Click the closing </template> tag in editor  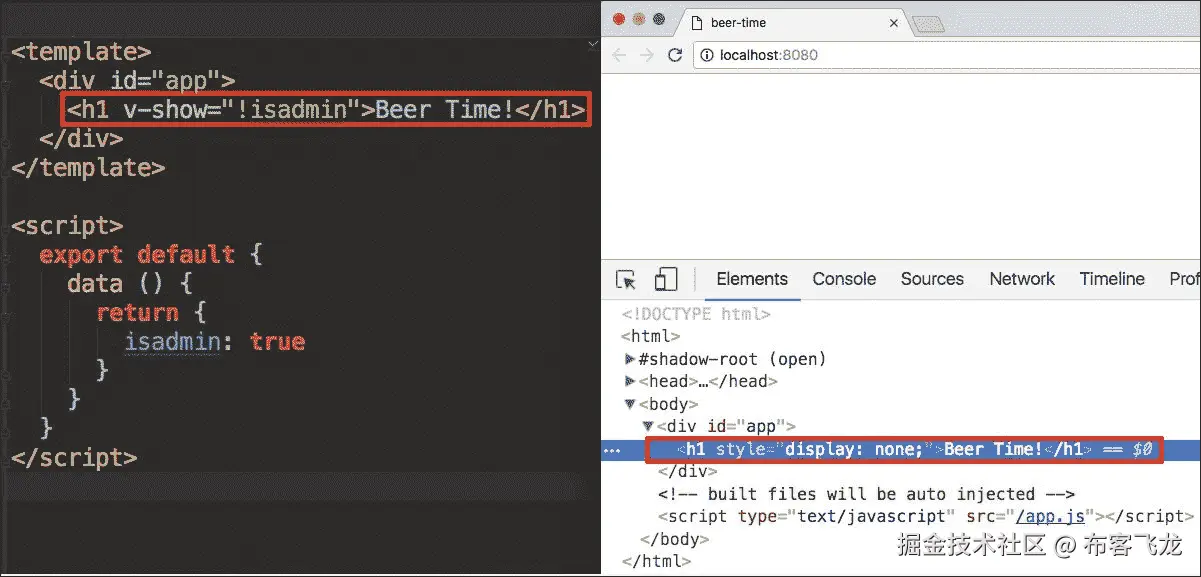[x=88, y=167]
